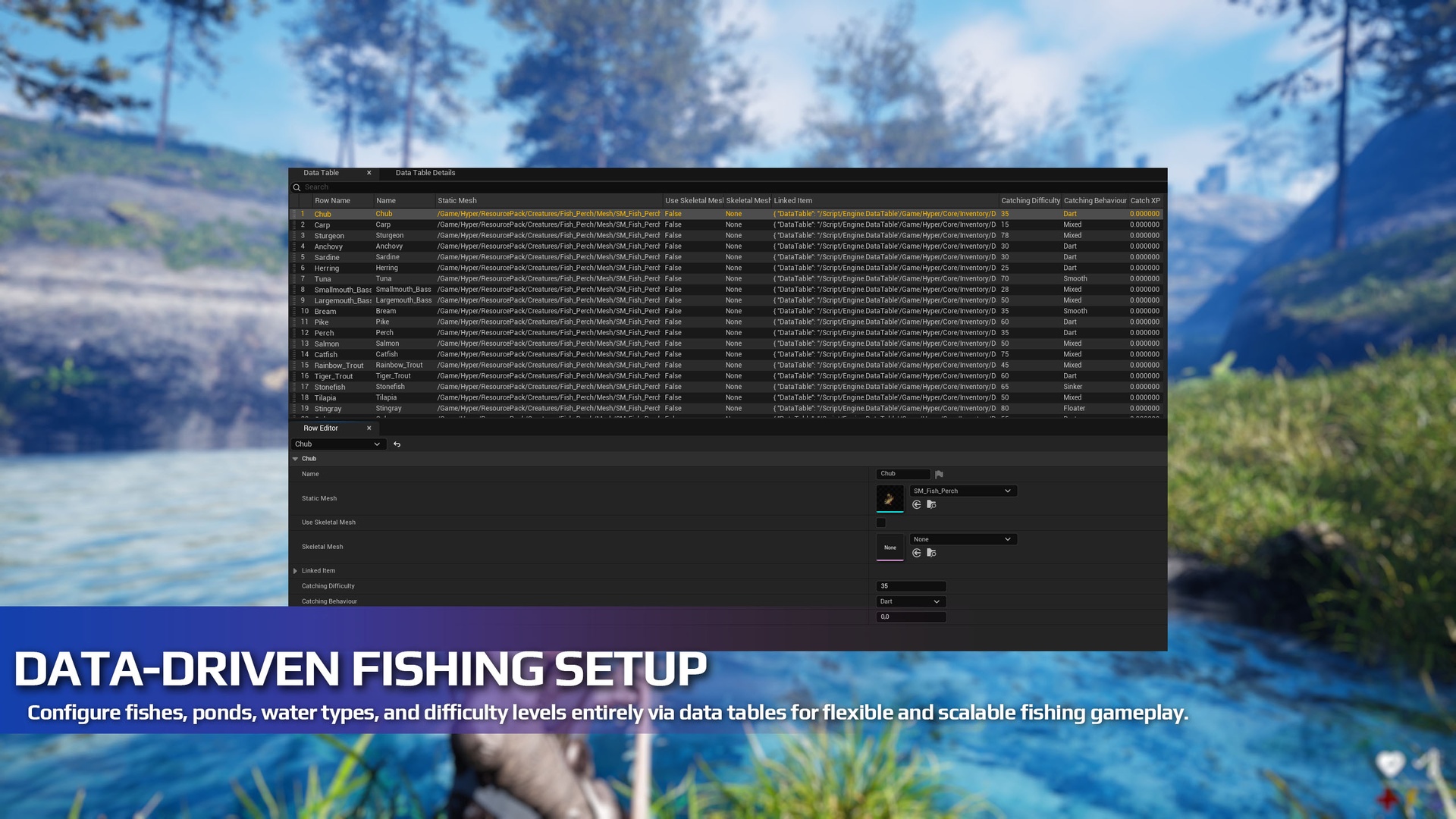Click difficulty value 78 in Sturgeon row
Image resolution: width=1456 pixels, height=819 pixels.
1005,236
